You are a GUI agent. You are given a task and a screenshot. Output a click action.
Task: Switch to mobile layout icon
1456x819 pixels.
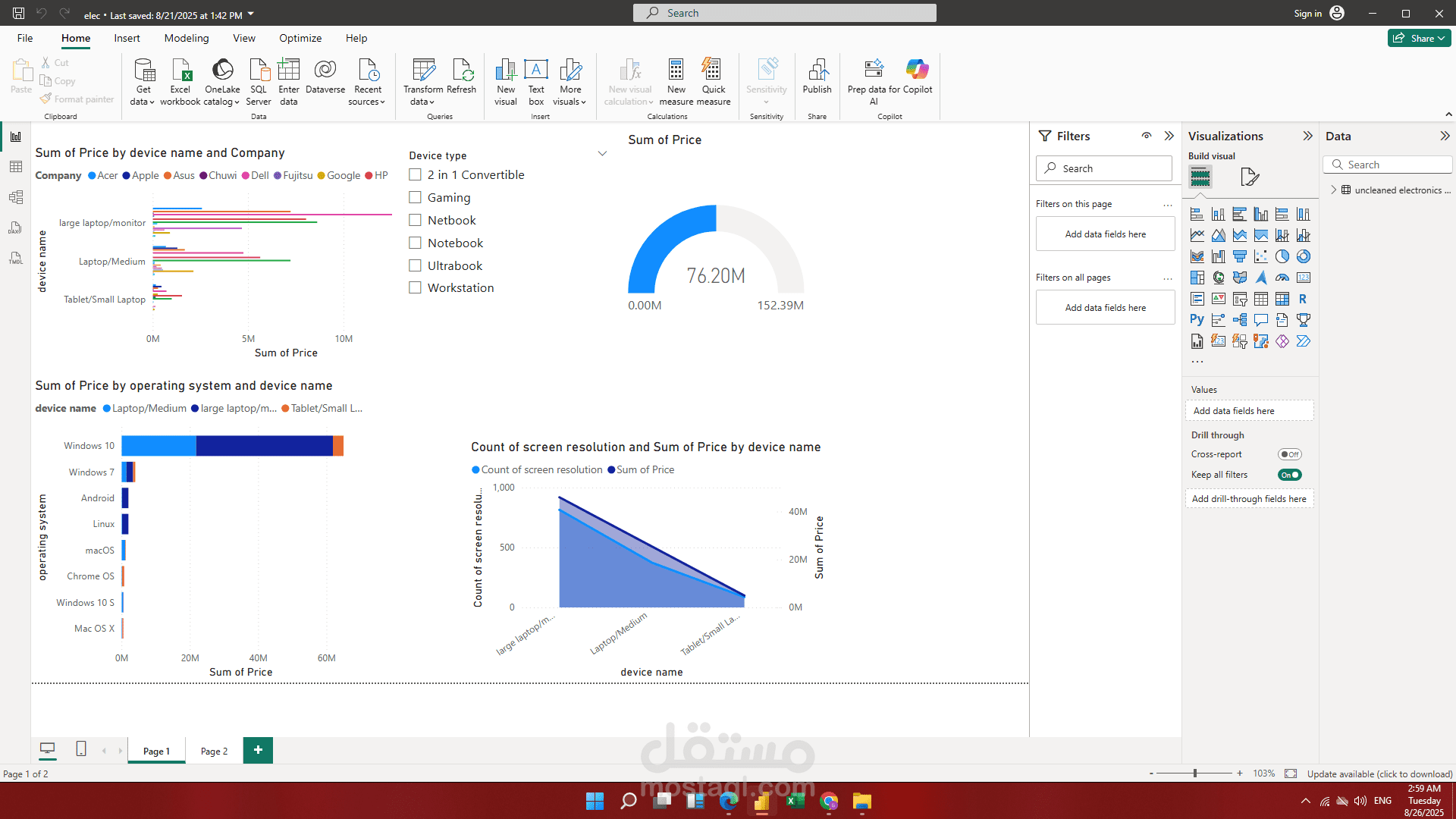coord(81,749)
